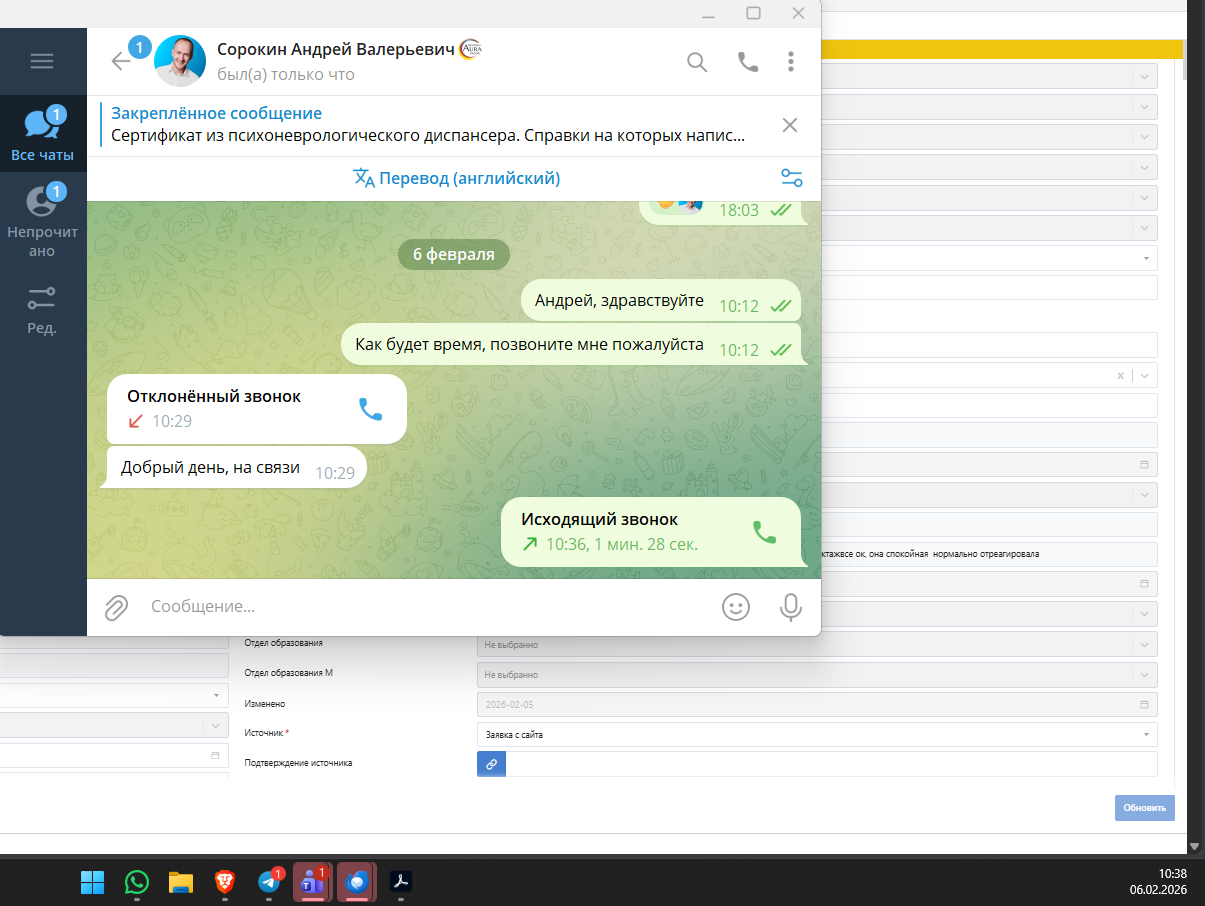This screenshot has width=1205, height=906.
Task: Expand the Отдел образования dropdown
Action: [x=817, y=644]
